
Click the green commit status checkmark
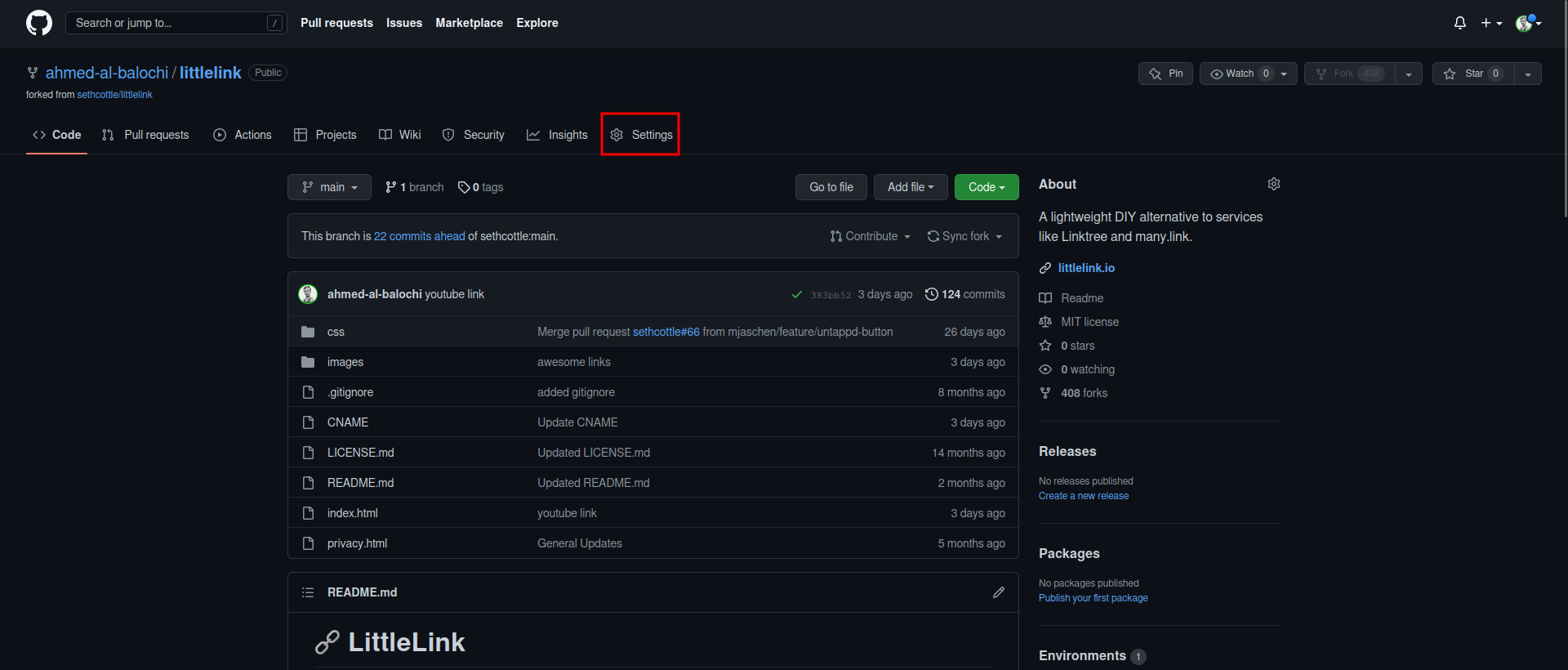[x=797, y=294]
